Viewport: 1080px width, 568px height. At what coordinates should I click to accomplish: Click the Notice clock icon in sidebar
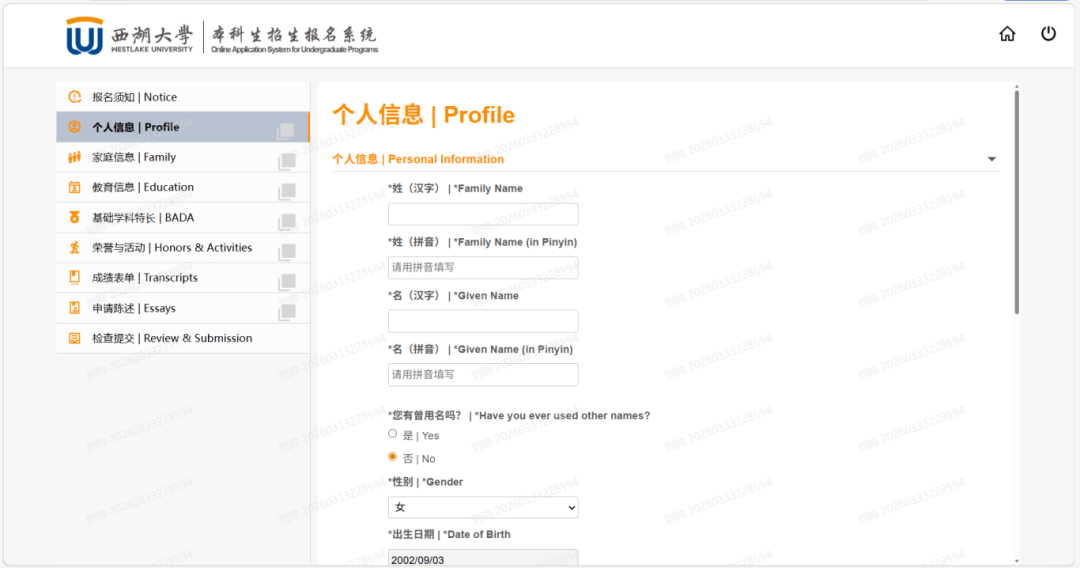pyautogui.click(x=74, y=97)
